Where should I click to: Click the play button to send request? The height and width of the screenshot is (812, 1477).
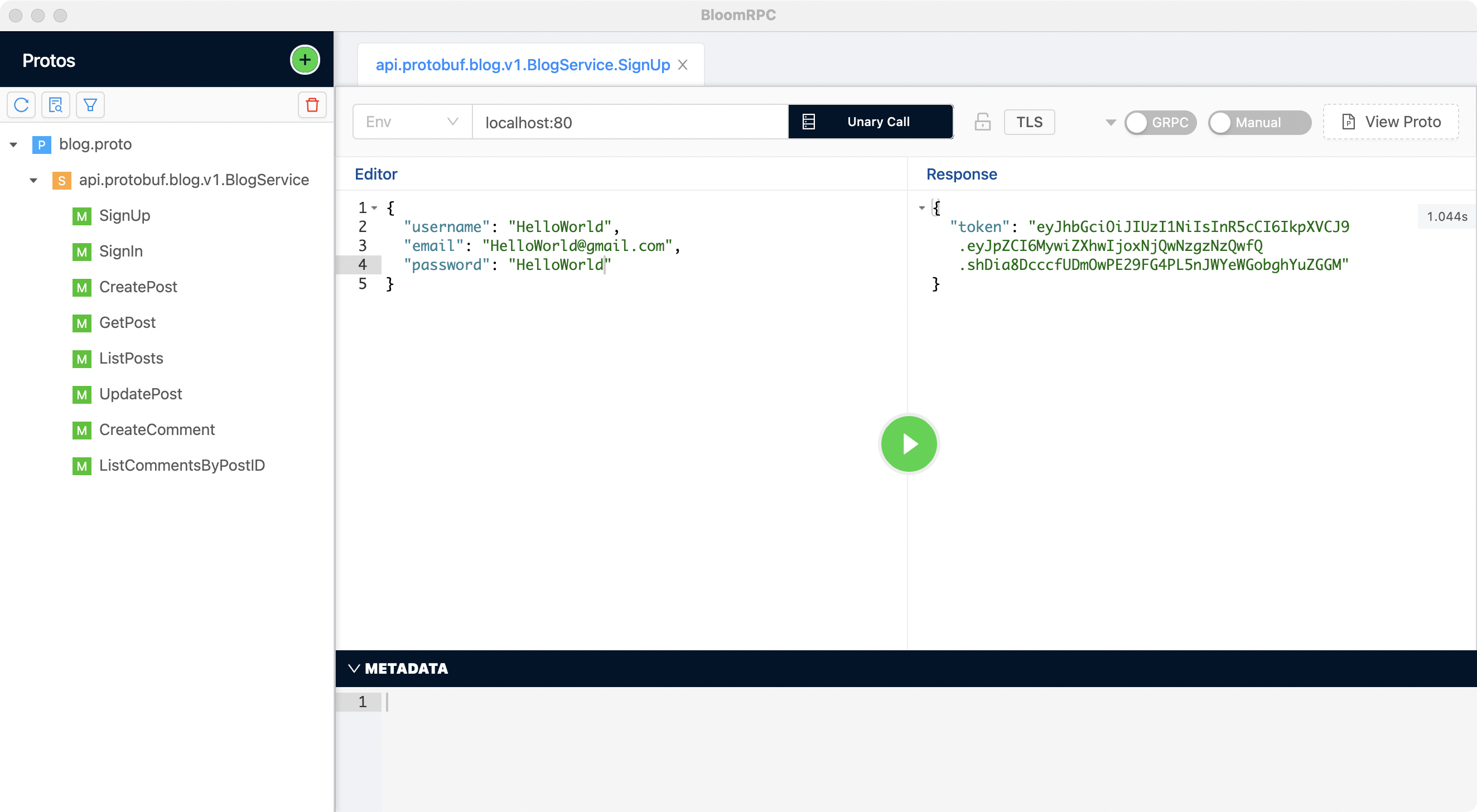pyautogui.click(x=908, y=443)
